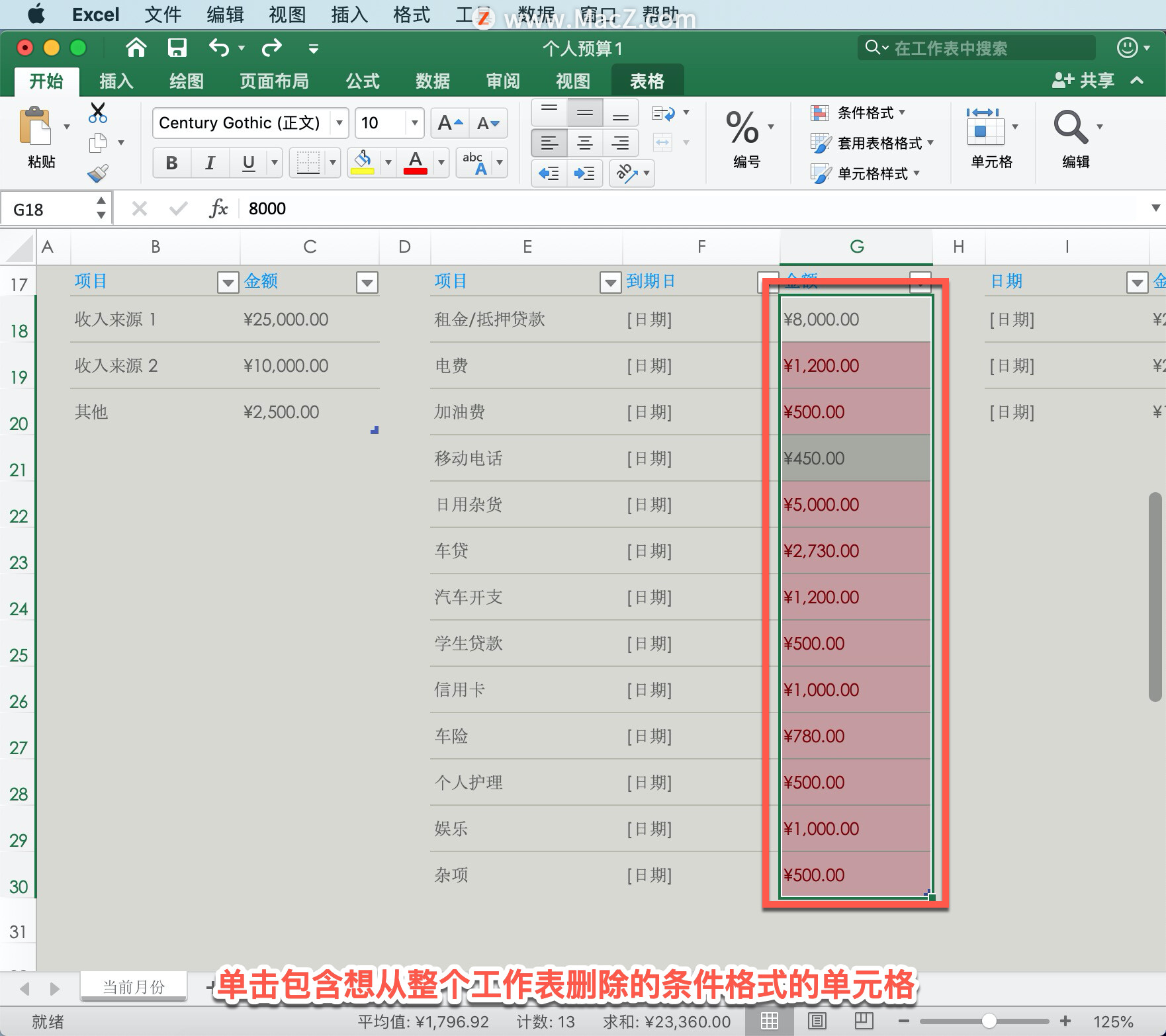
Task: Open borders button
Action: pyautogui.click(x=308, y=162)
